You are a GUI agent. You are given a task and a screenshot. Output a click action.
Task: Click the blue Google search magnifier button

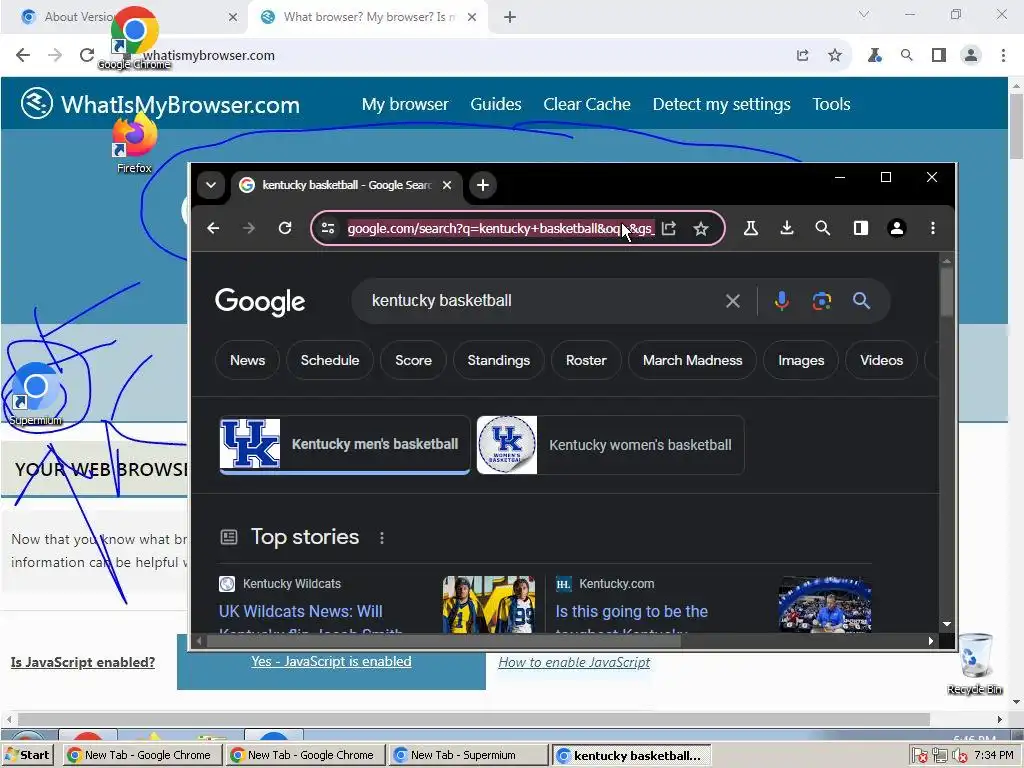861,301
